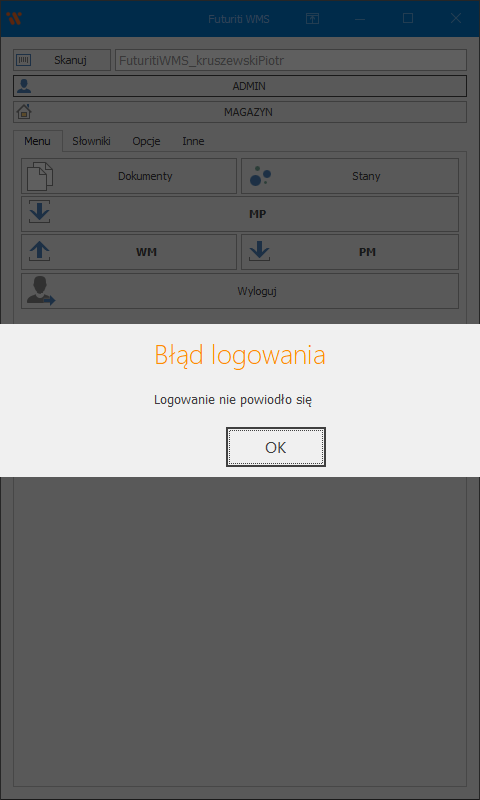Open the Opcje tab
This screenshot has width=480, height=800.
pos(146,141)
